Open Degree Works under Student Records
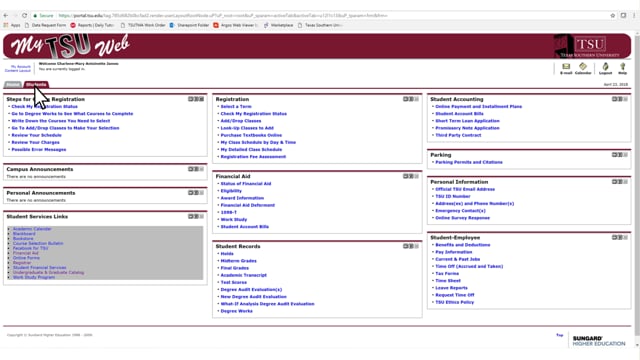Image resolution: width=640 pixels, height=360 pixels. click(x=237, y=311)
